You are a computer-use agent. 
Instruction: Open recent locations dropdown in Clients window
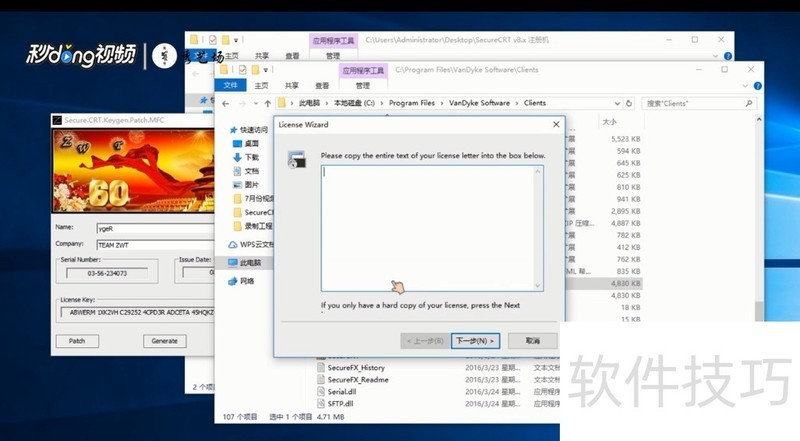256,104
